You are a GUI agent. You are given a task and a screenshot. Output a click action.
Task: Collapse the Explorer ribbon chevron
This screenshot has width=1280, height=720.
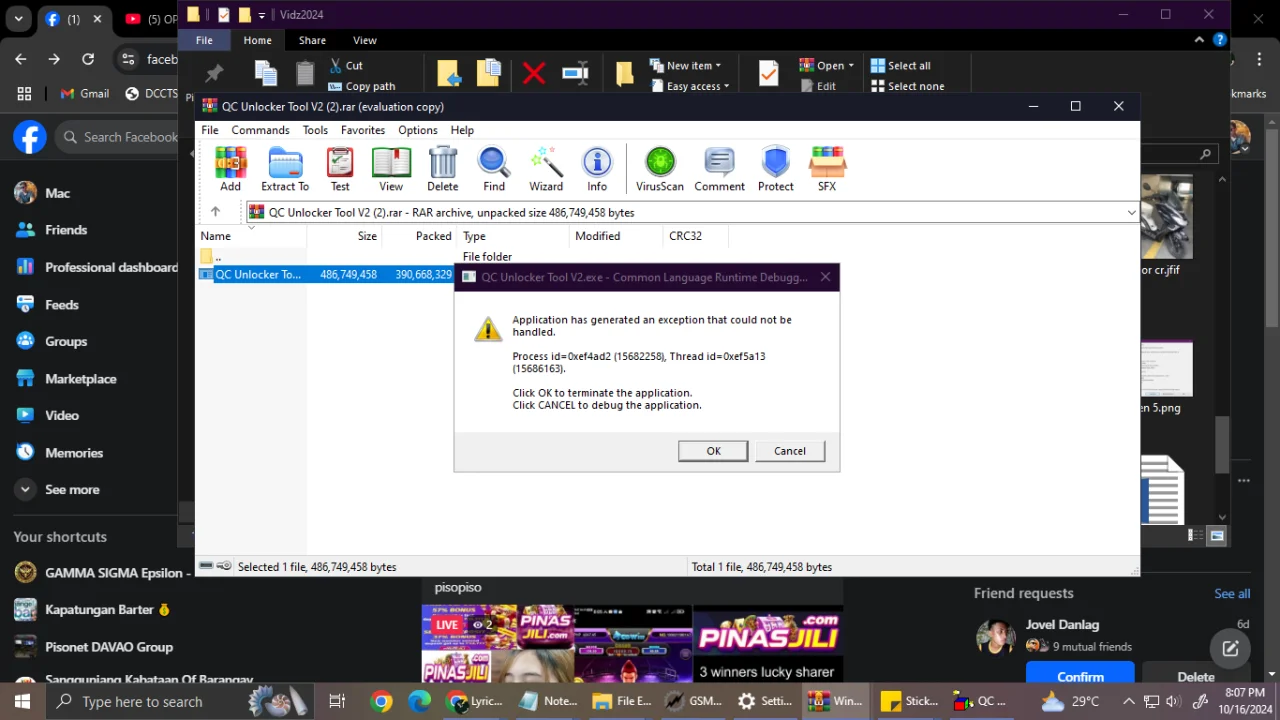point(1199,40)
